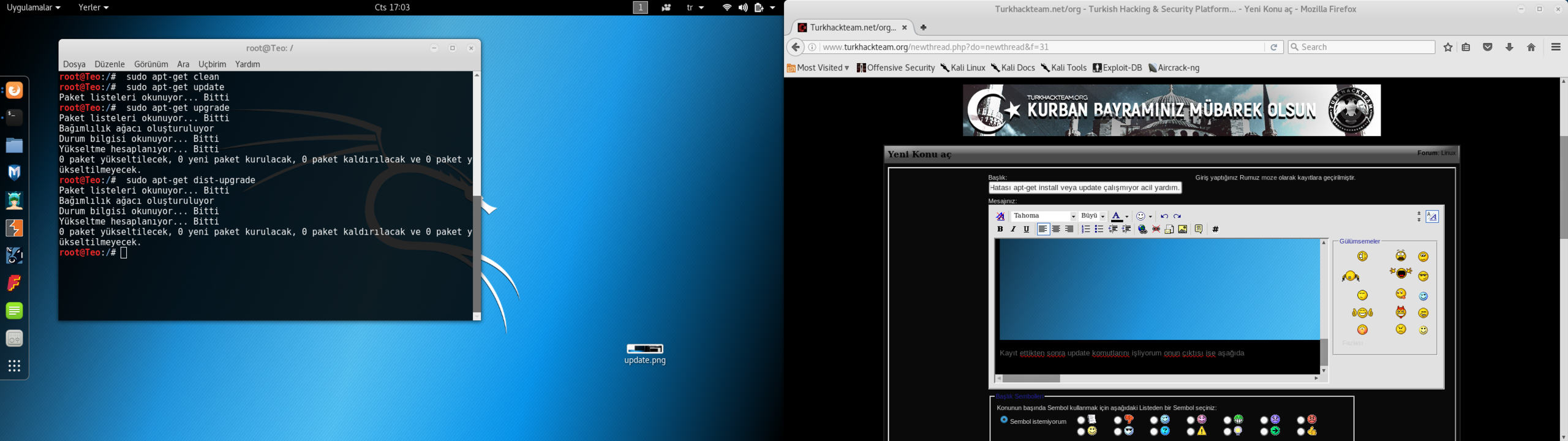Screen dimensions: 1568x441
Task: Reload the Firefox page
Action: 1274,47
